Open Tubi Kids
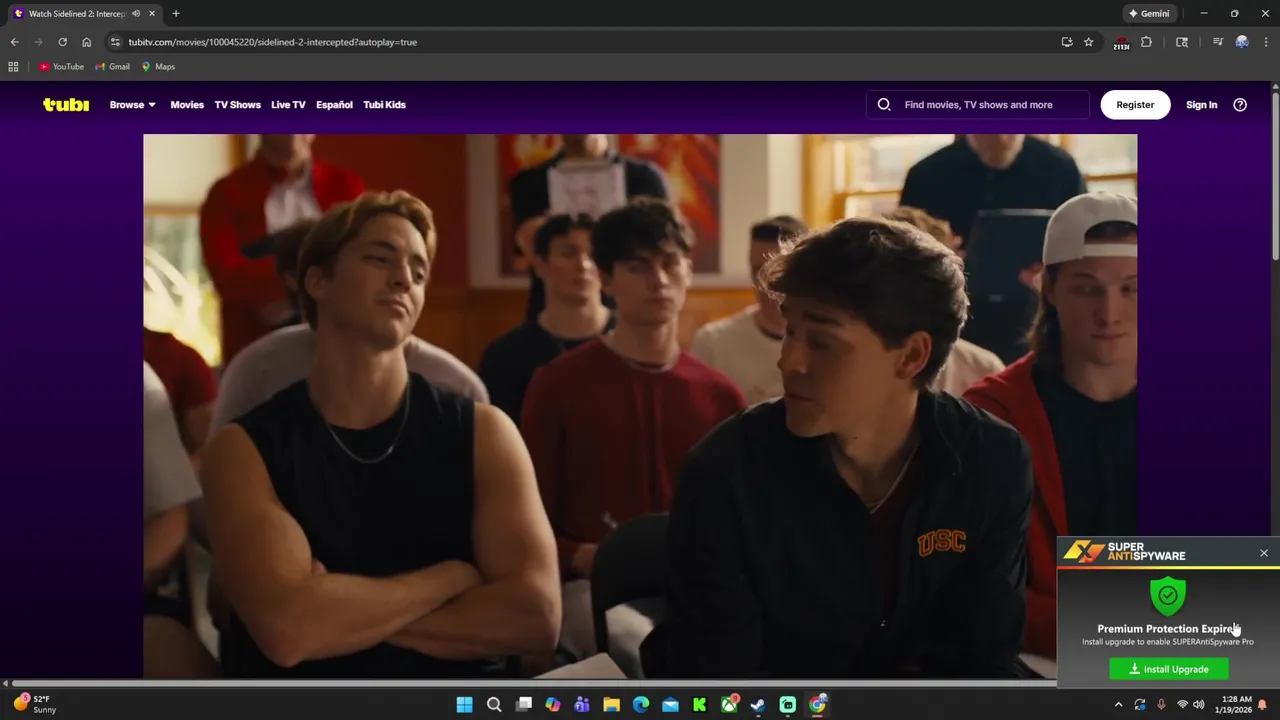 coord(384,104)
